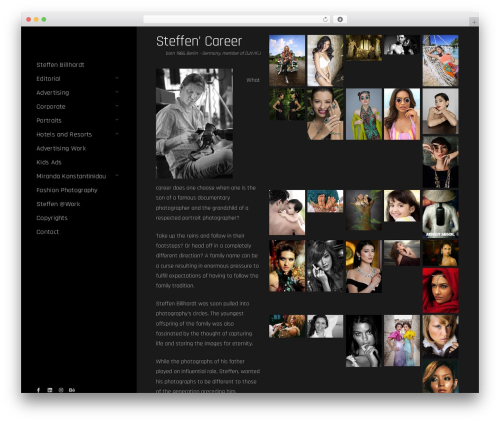
Task: Open thumbnail of woman at beach sunset
Action: pyautogui.click(x=402, y=253)
